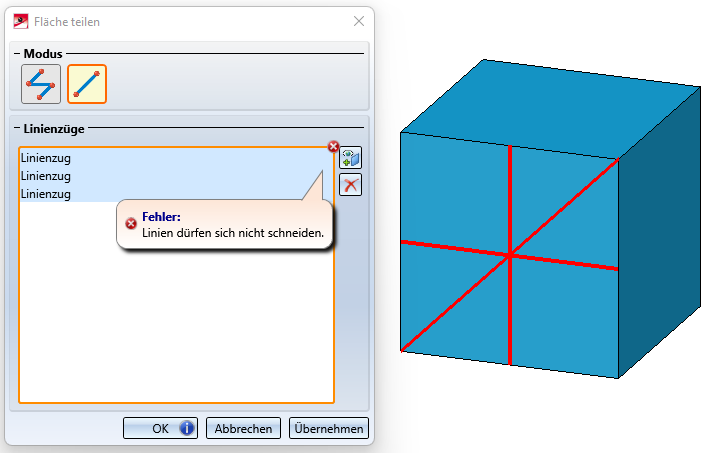This screenshot has width=707, height=453.
Task: Confirm with the OK button
Action: [161, 428]
